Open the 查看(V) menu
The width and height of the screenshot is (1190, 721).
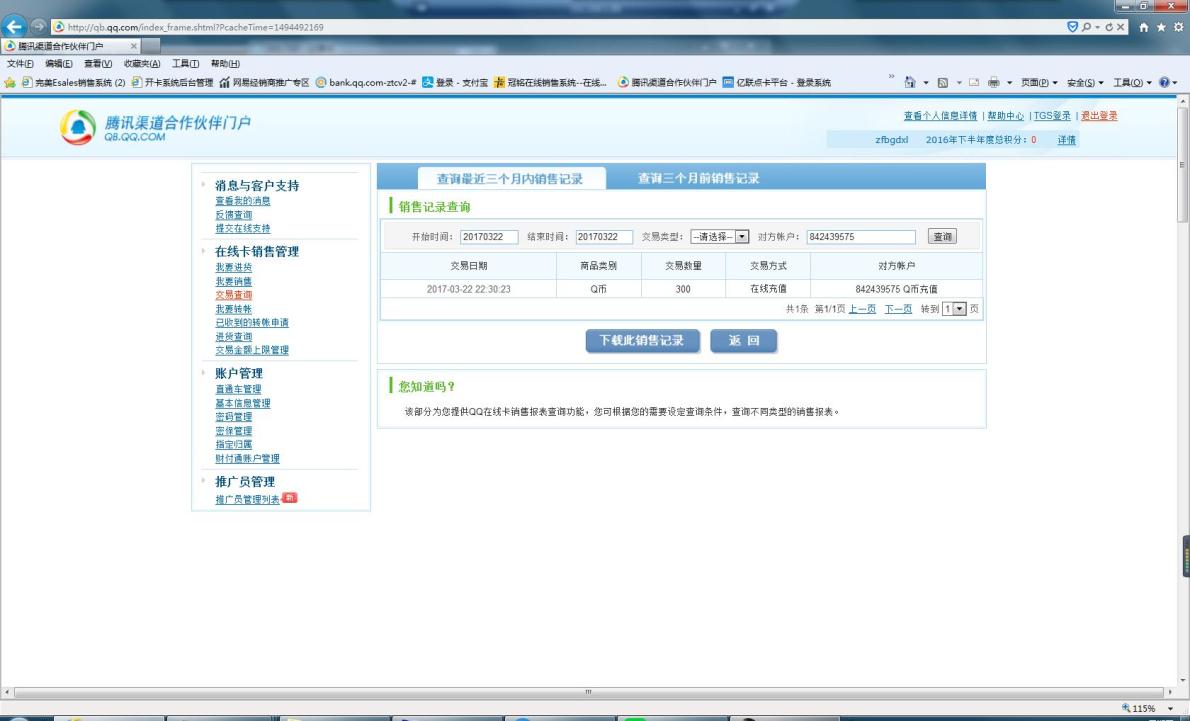tap(98, 64)
